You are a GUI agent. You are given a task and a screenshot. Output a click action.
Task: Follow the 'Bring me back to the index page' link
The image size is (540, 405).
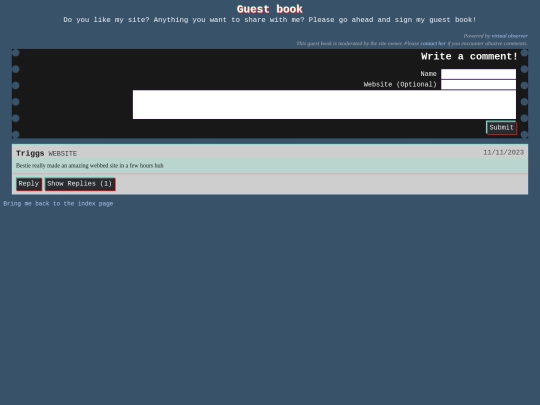click(58, 204)
